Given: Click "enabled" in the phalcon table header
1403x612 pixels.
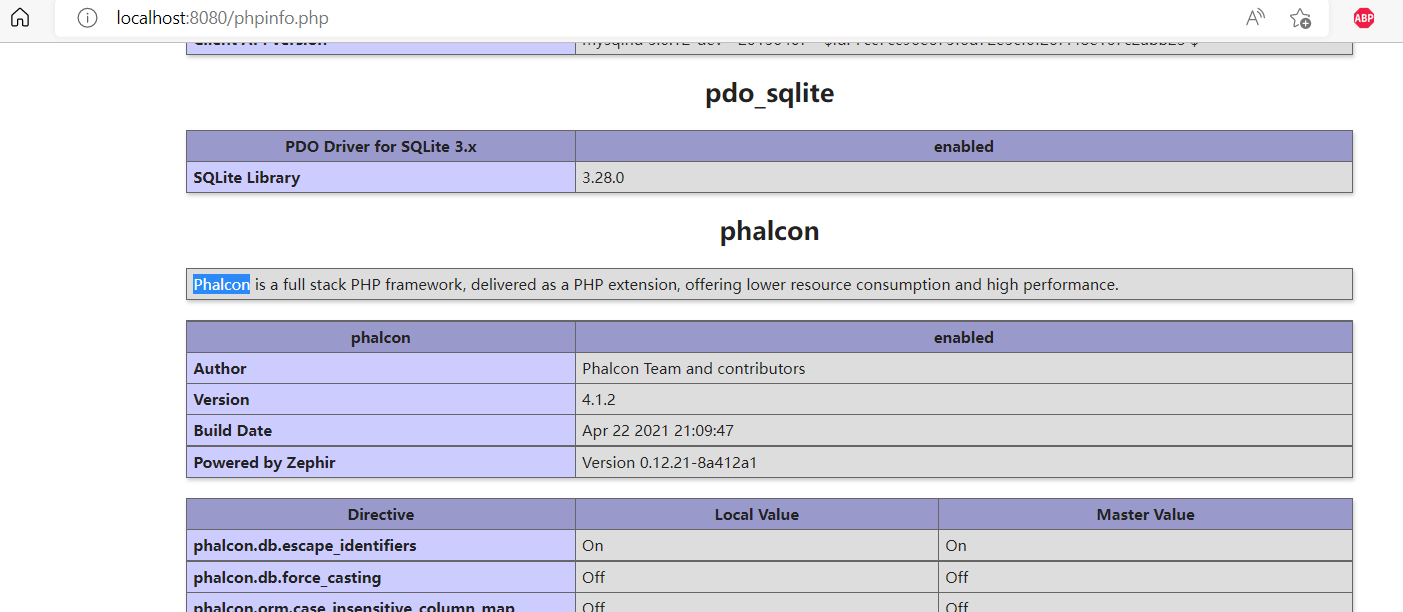Looking at the screenshot, I should pos(964,337).
